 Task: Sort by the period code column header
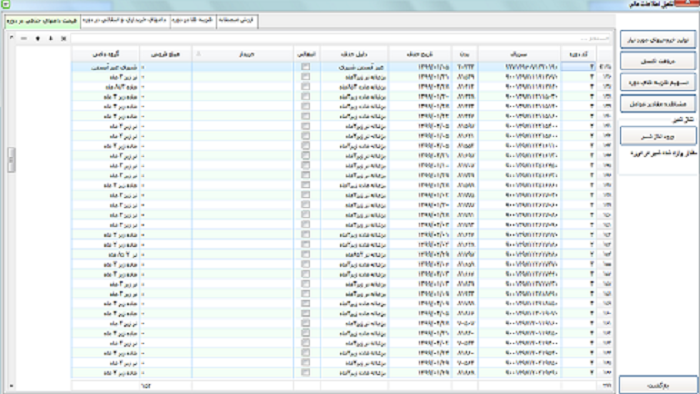tap(578, 54)
